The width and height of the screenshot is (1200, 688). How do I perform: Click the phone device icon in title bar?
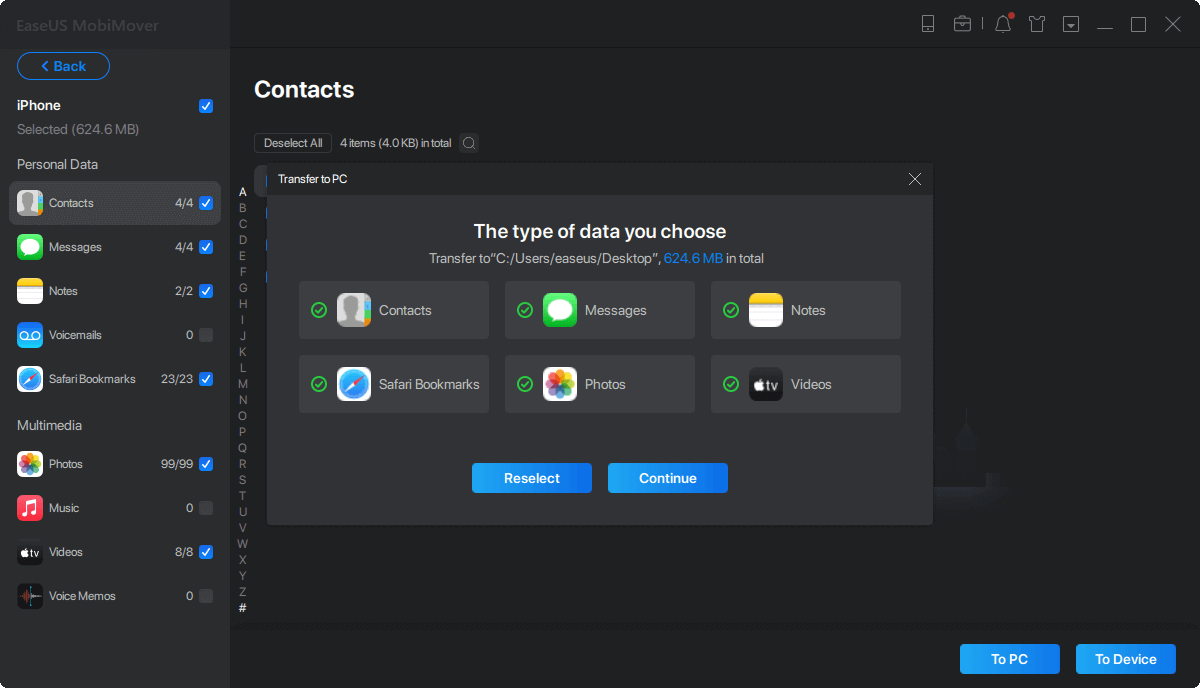pos(928,24)
